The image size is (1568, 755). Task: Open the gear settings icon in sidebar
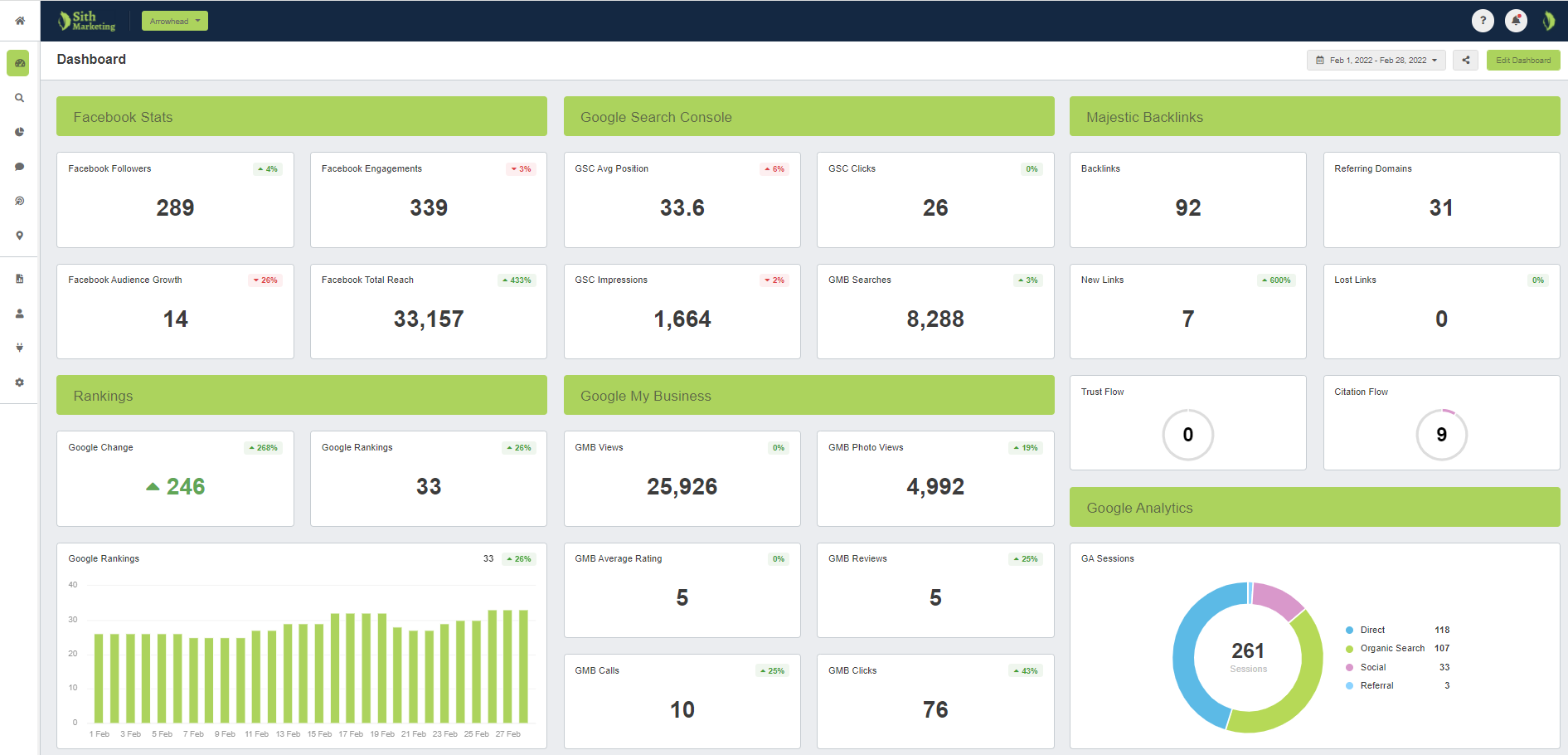(19, 382)
